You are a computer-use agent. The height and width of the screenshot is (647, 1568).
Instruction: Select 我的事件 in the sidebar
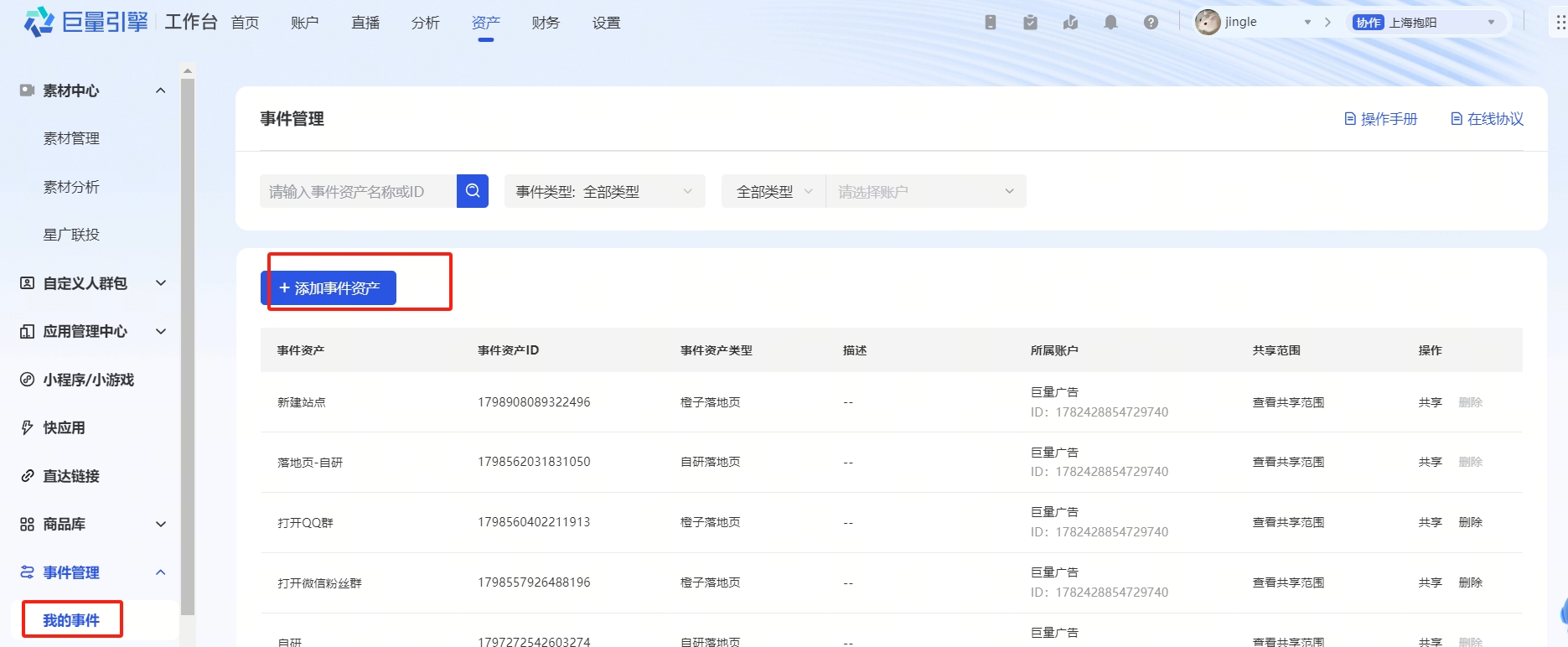click(x=71, y=620)
